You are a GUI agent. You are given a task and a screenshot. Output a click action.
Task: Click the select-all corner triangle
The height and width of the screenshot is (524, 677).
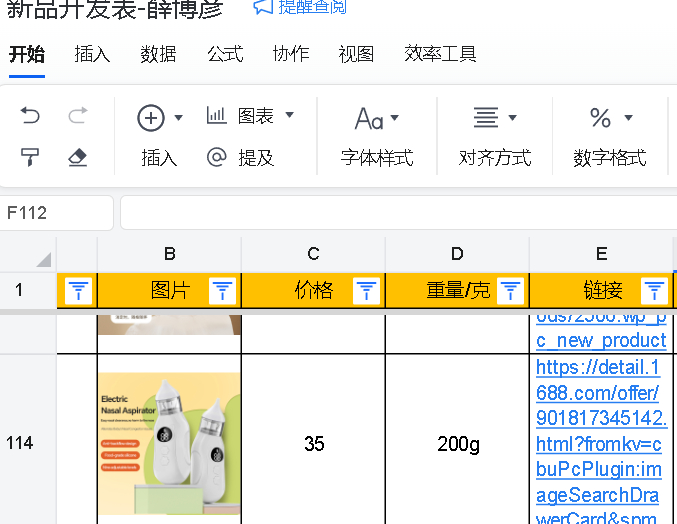click(x=43, y=260)
